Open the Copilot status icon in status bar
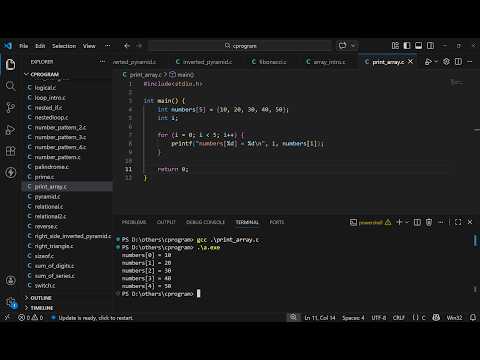The height and width of the screenshot is (360, 480). tap(436, 318)
